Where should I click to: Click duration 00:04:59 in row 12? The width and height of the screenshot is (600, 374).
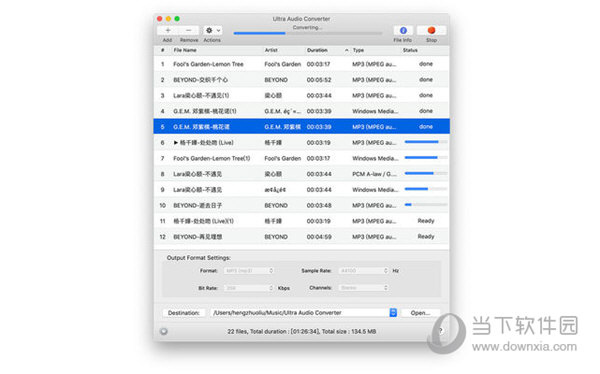point(319,237)
